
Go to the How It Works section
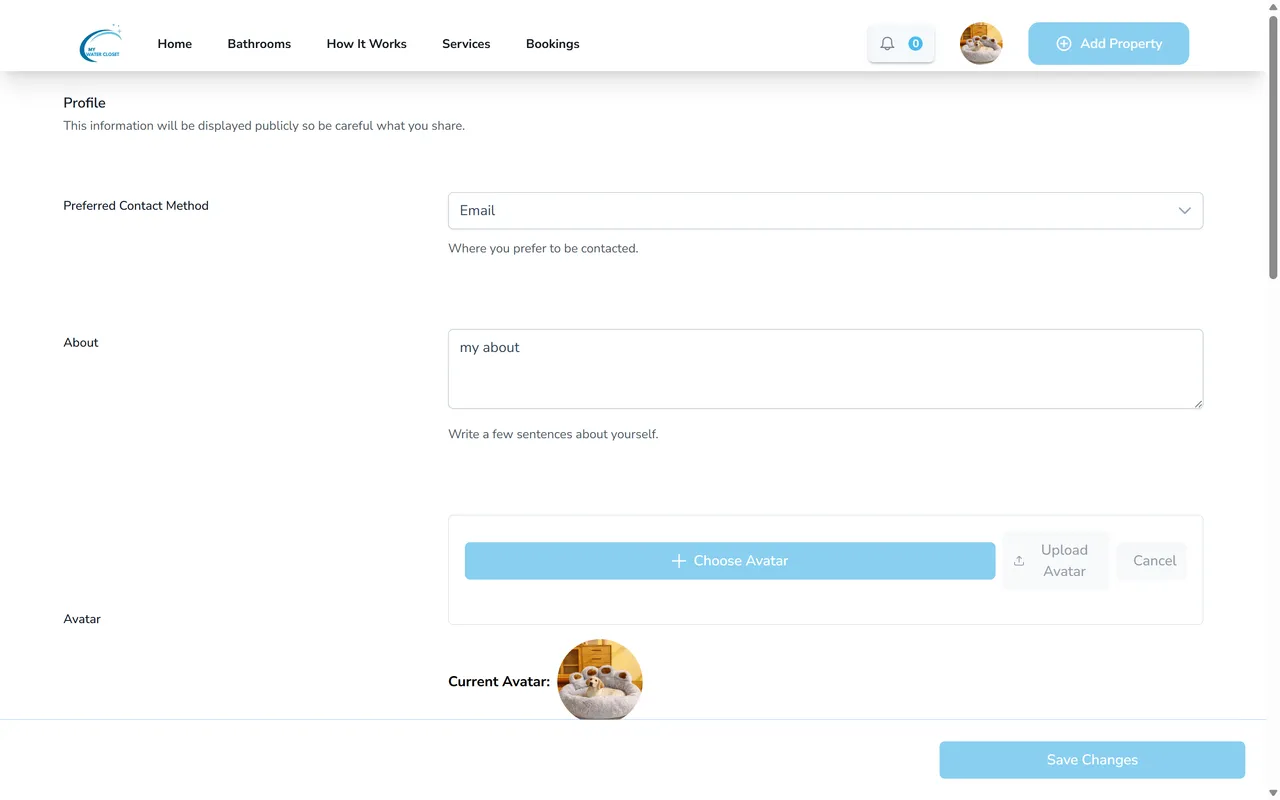coord(366,43)
